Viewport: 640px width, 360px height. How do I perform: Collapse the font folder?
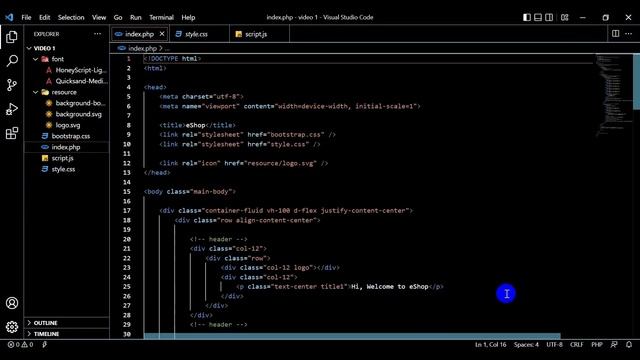coord(36,59)
